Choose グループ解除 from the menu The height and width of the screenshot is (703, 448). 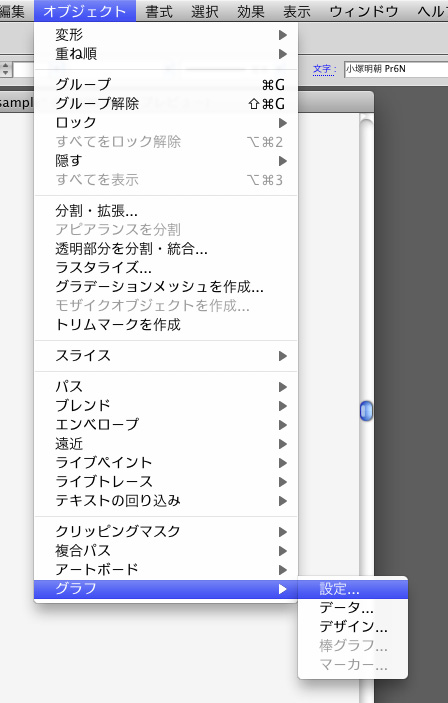click(166, 104)
